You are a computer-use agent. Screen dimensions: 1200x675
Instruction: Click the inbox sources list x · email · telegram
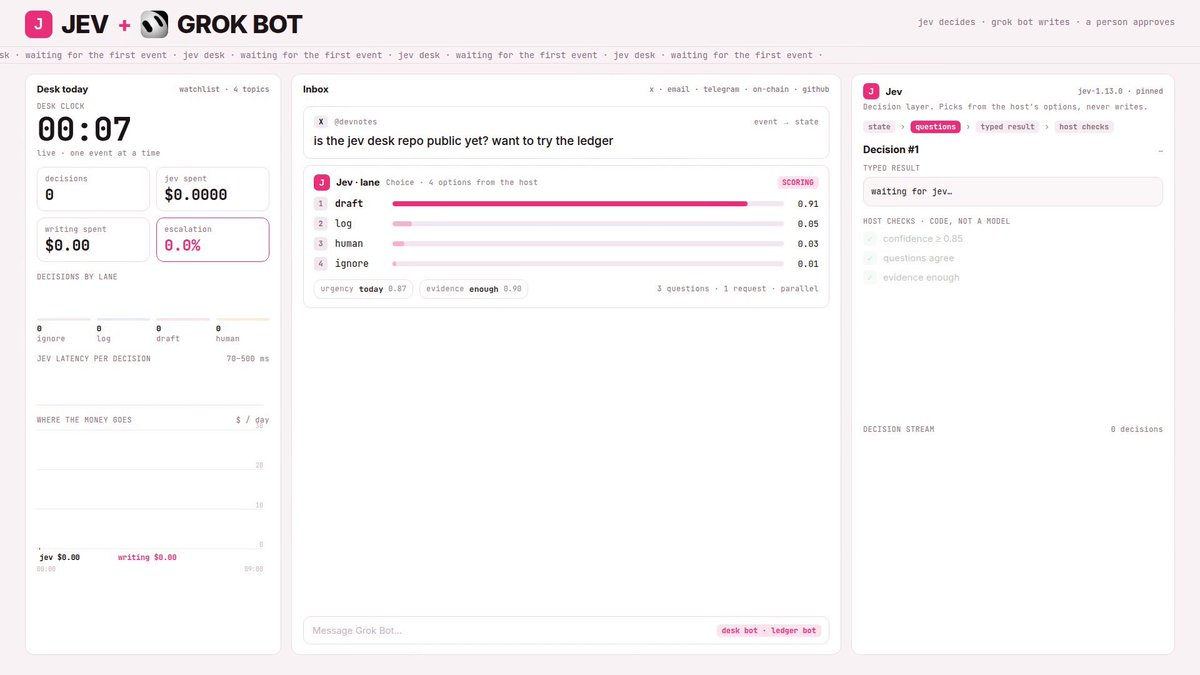(x=739, y=90)
